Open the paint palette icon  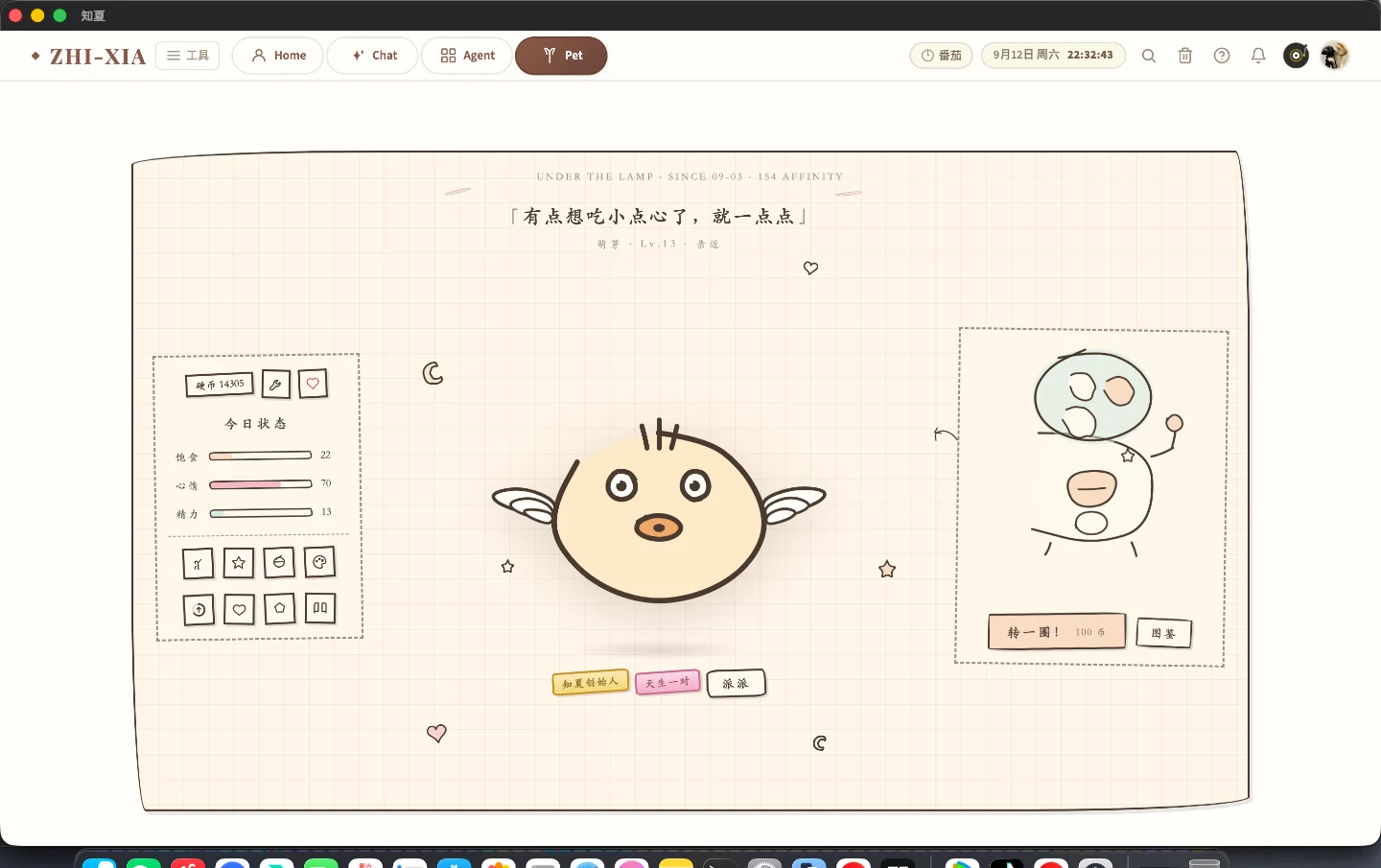(319, 562)
